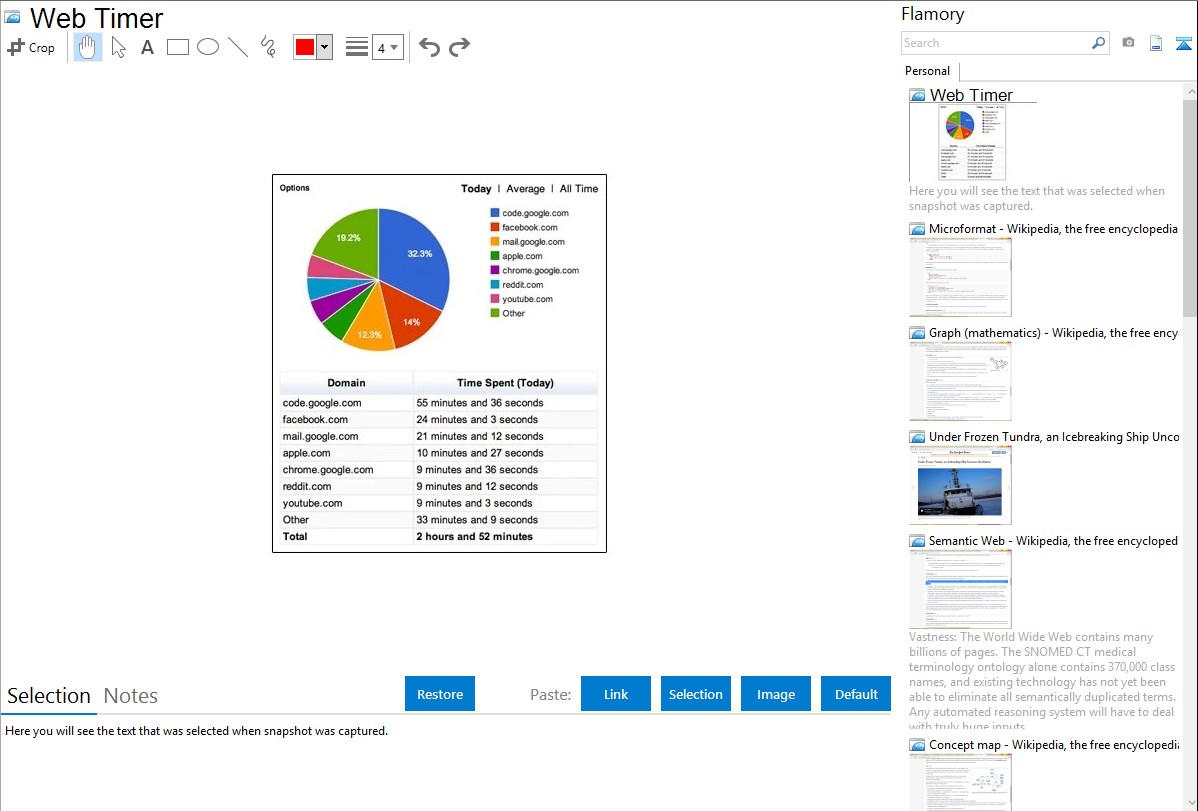Switch to the Selection tab
This screenshot has width=1198, height=811.
pyautogui.click(x=49, y=696)
